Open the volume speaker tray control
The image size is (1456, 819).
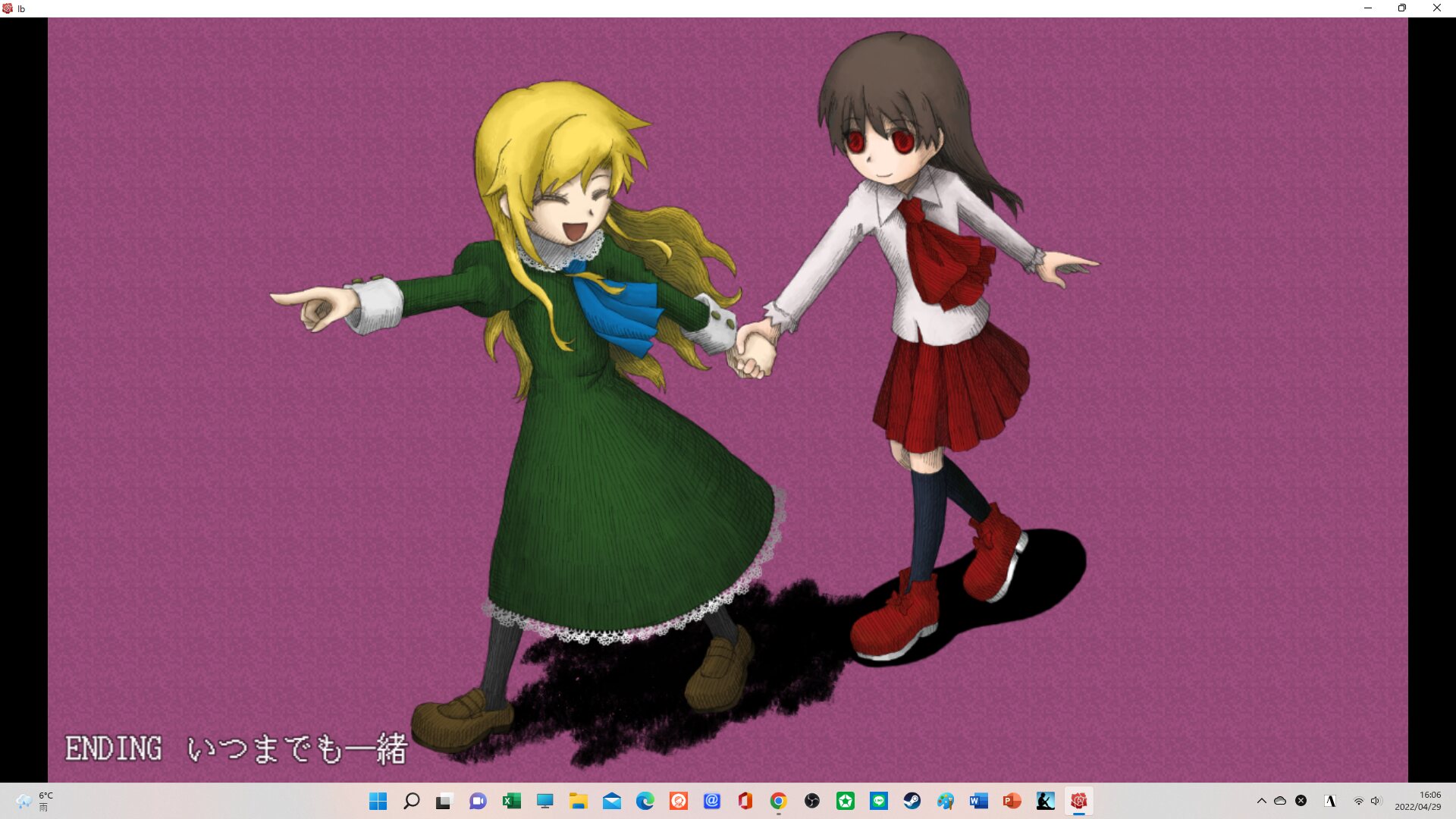1376,801
